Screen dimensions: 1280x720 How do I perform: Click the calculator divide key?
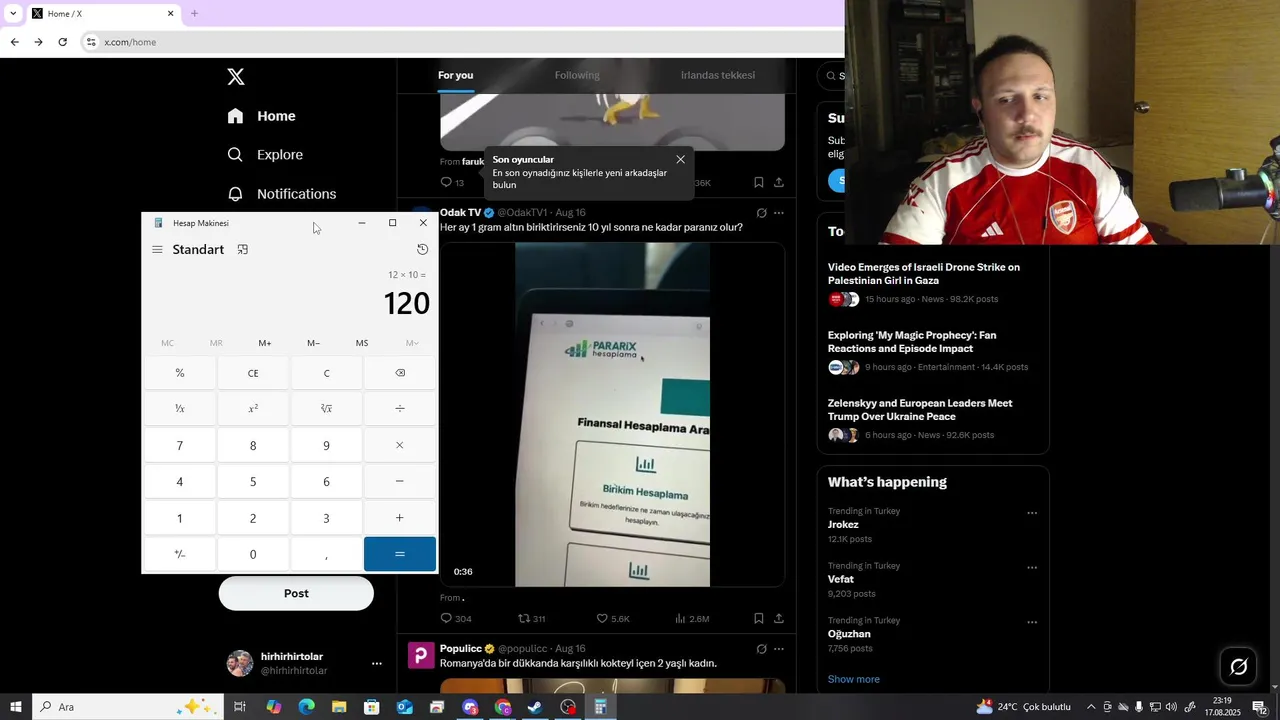pyautogui.click(x=400, y=409)
